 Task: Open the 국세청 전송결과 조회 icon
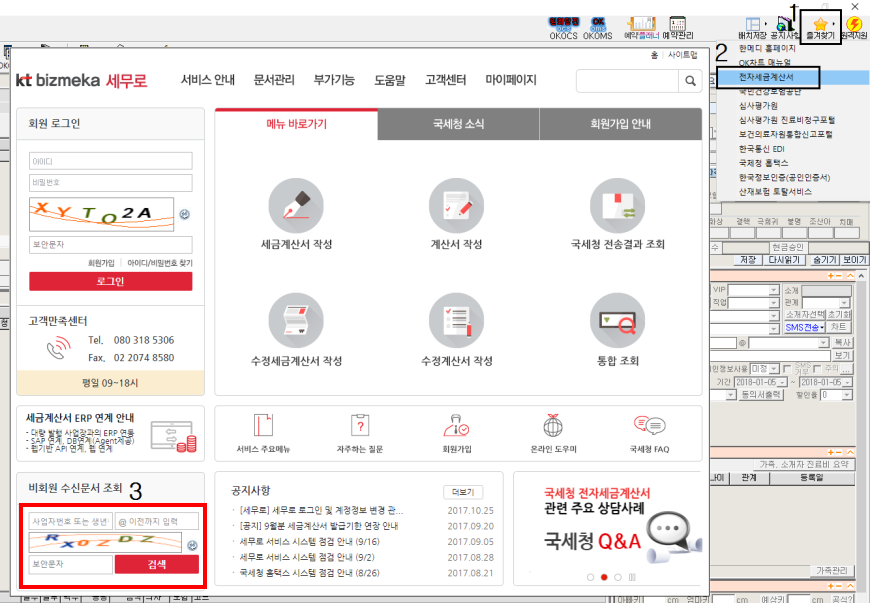pos(618,206)
